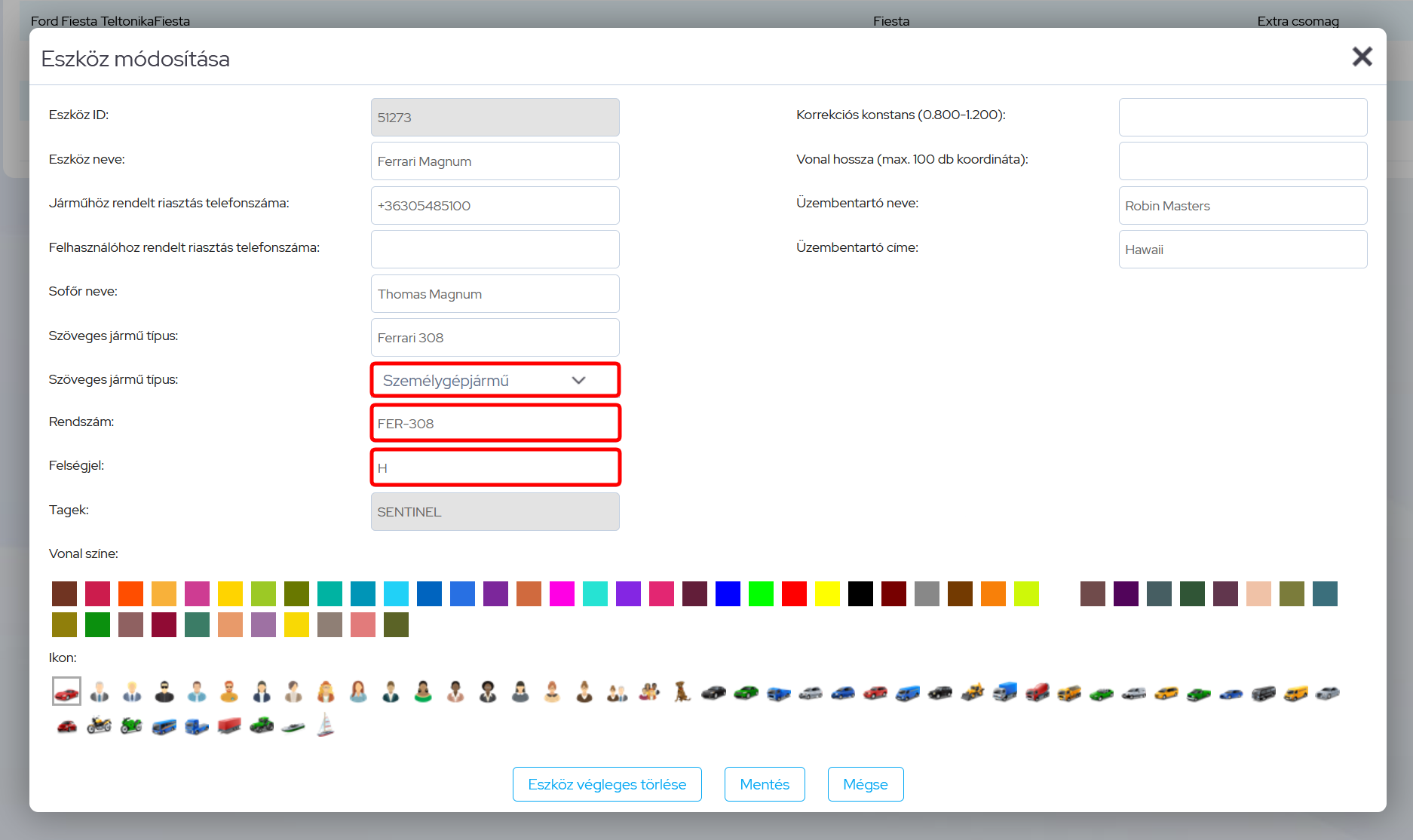This screenshot has width=1413, height=840.
Task: Open the Személygépjármű vehicle type dropdown
Action: click(495, 380)
